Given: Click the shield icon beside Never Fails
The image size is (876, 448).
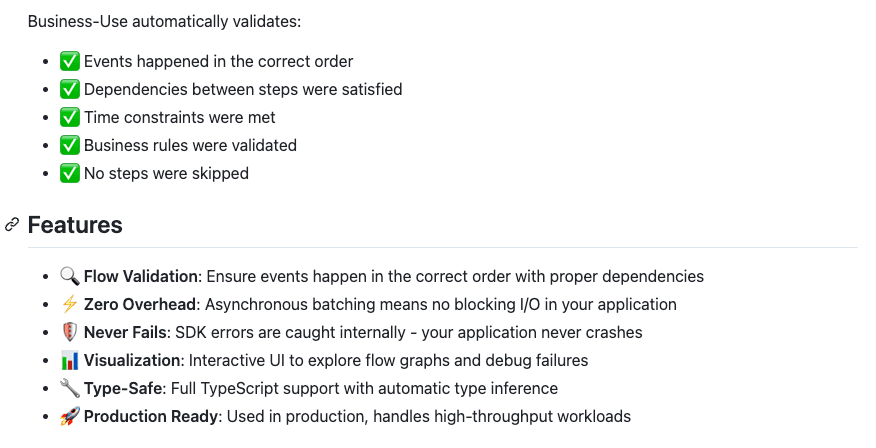Looking at the screenshot, I should click(x=69, y=332).
